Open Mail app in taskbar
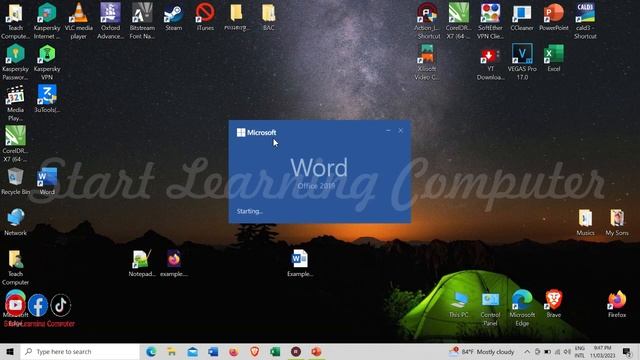 pyautogui.click(x=193, y=351)
